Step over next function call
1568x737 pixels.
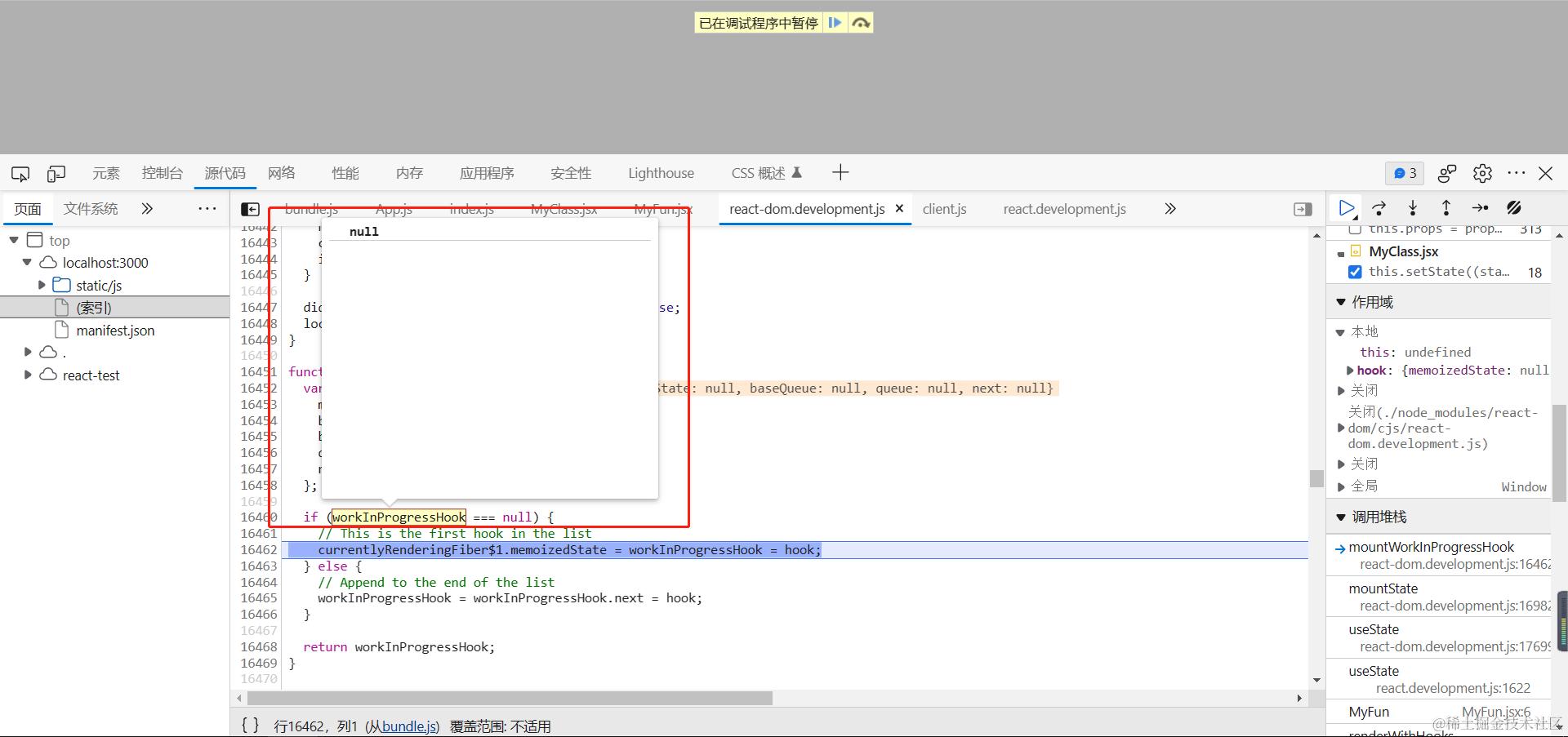click(x=1379, y=208)
